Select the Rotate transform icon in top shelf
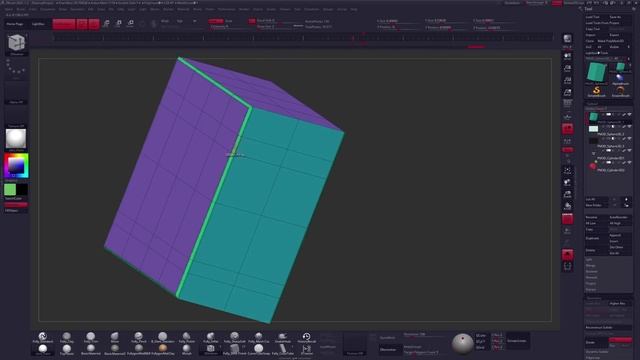The image size is (640, 360). [x=131, y=24]
